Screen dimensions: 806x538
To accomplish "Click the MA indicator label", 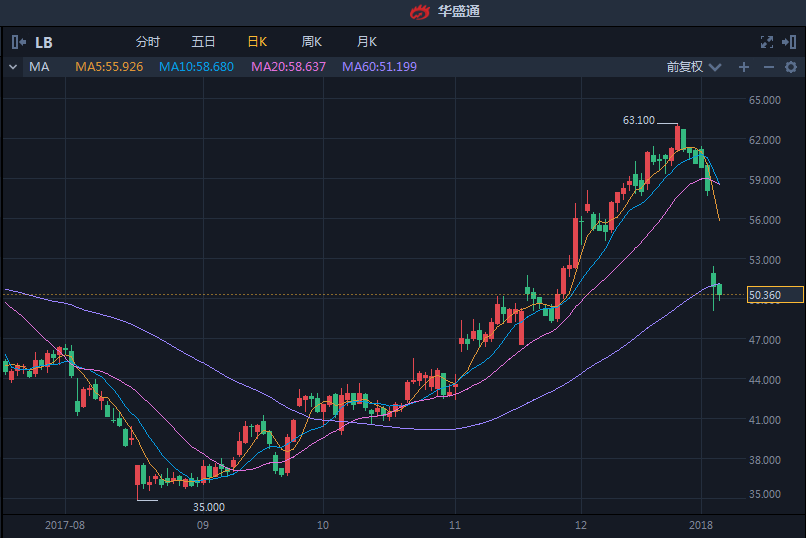I will 39,67.
